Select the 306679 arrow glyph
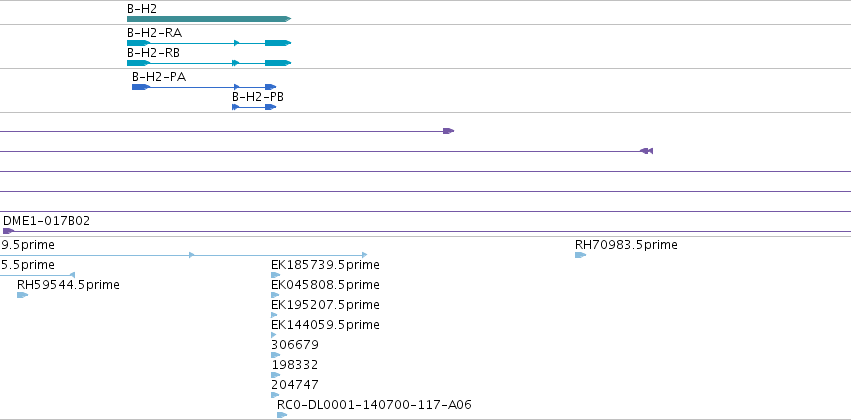This screenshot has width=851, height=420. [276, 355]
